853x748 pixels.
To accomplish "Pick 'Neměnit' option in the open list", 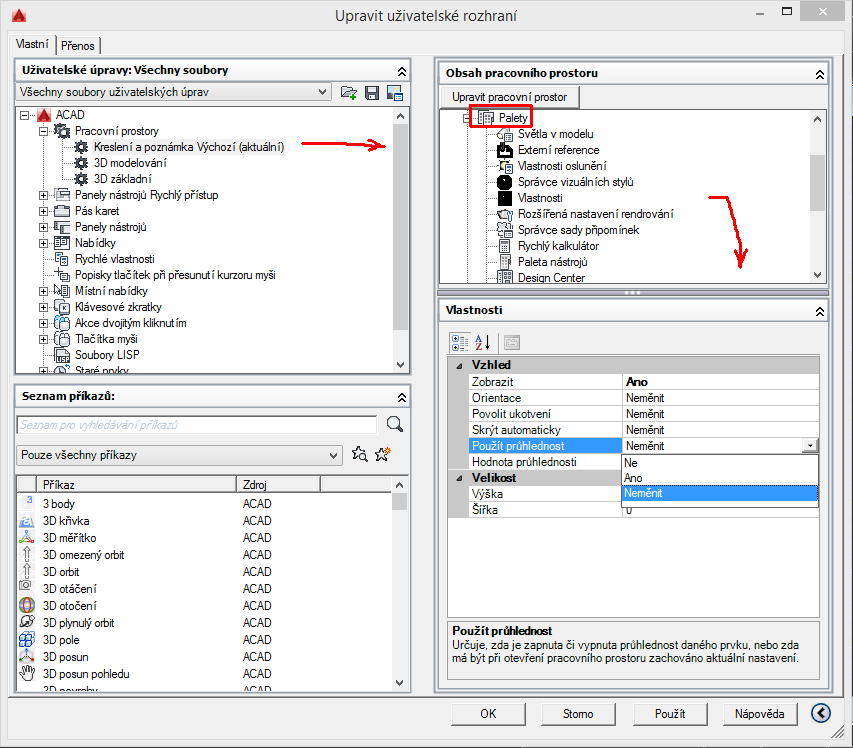I will coord(643,493).
